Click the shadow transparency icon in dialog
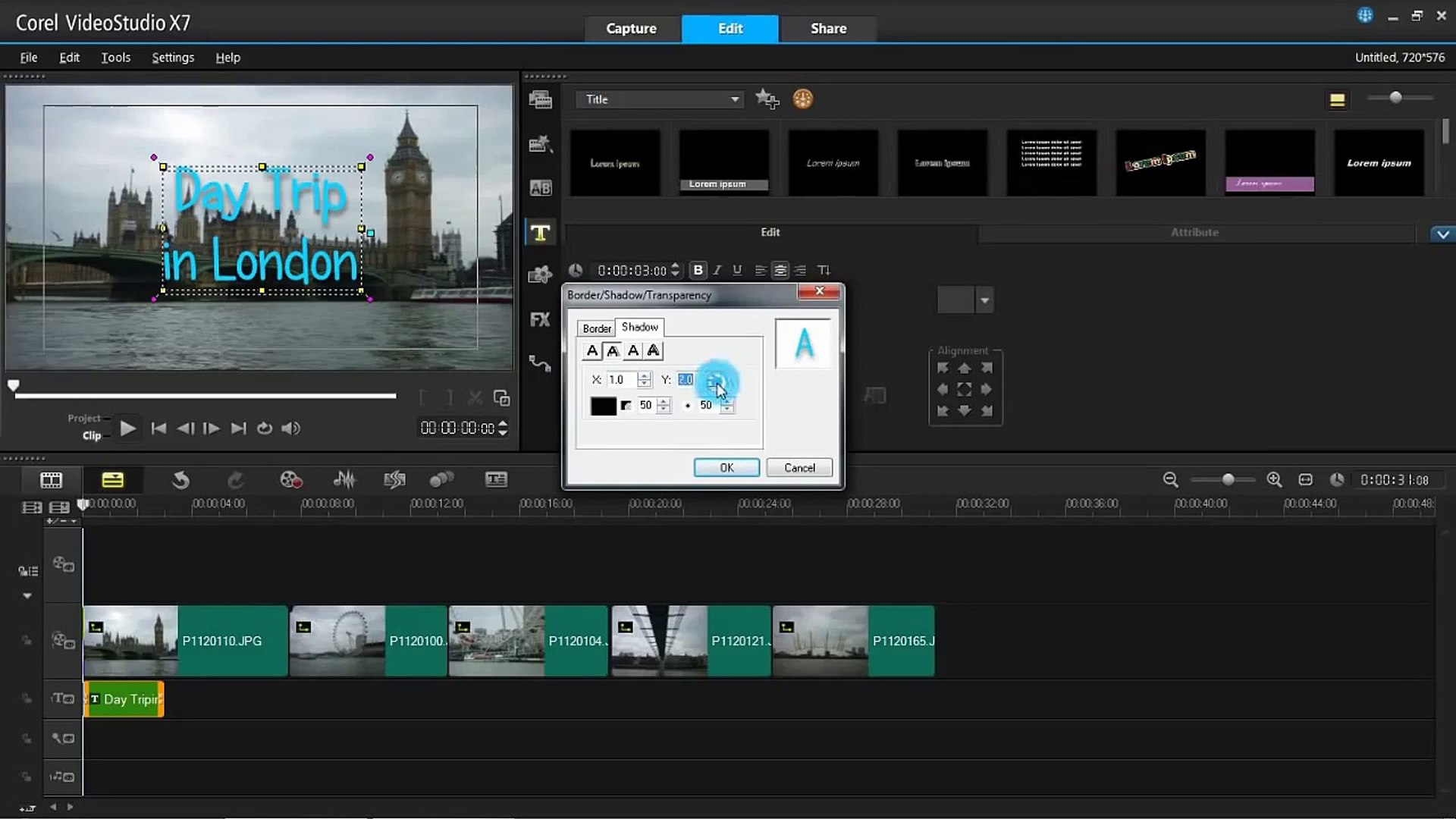Image resolution: width=1456 pixels, height=819 pixels. pyautogui.click(x=626, y=406)
